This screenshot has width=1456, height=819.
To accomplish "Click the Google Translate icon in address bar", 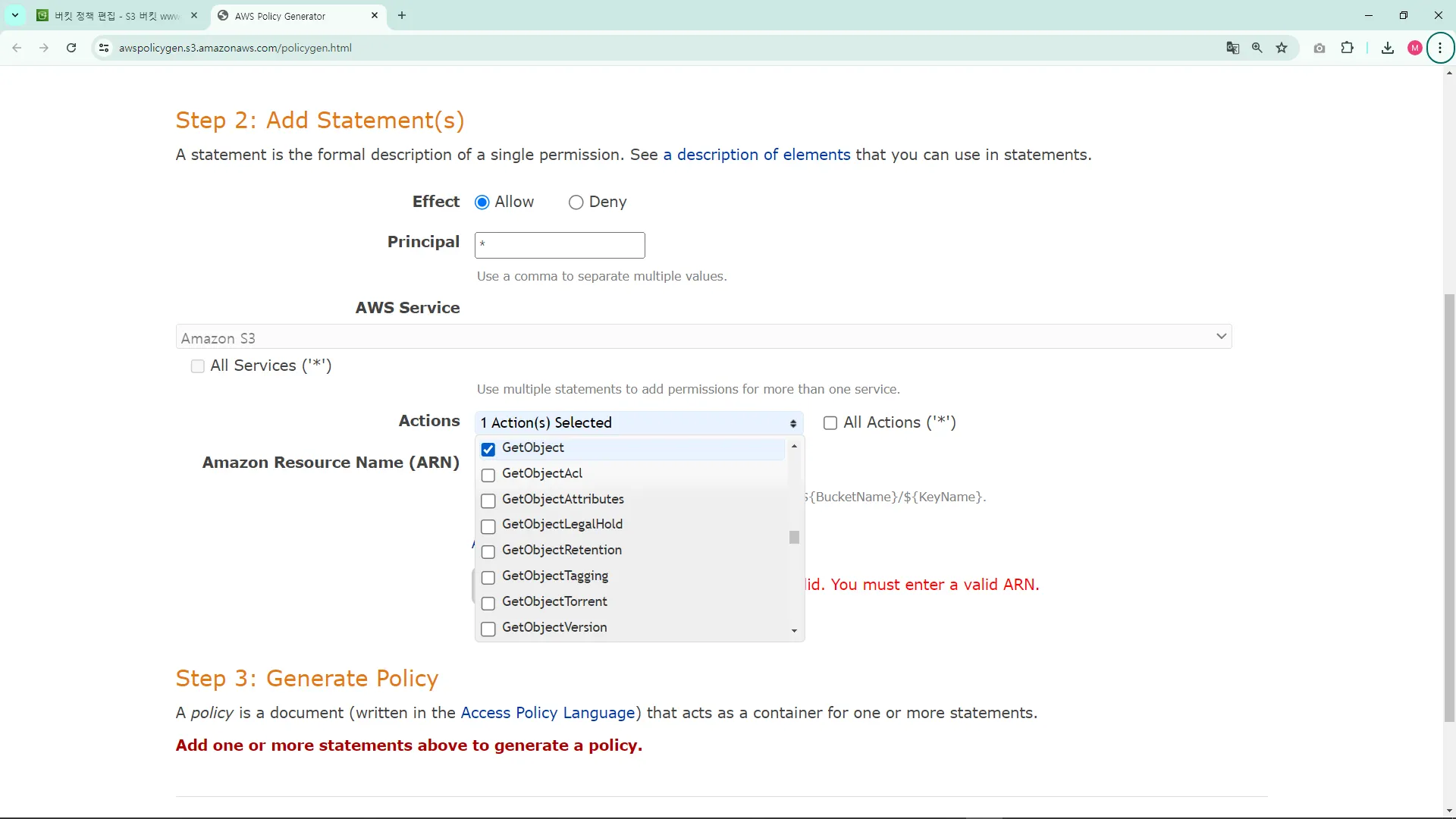I will click(x=1232, y=48).
